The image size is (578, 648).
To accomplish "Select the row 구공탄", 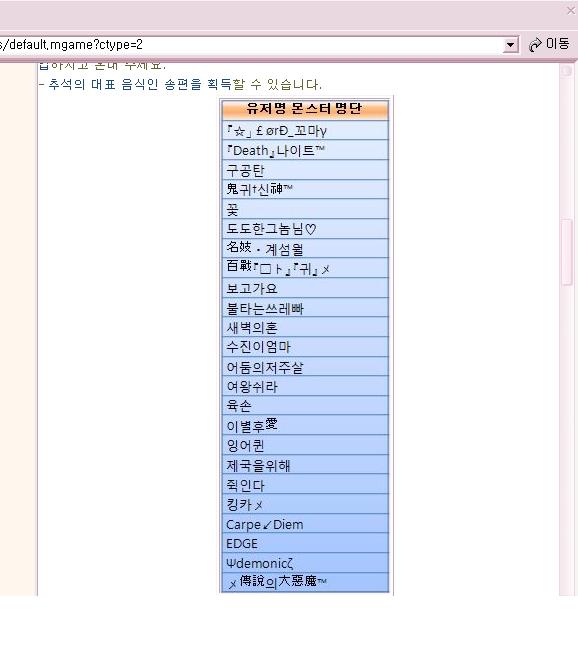I will click(305, 169).
